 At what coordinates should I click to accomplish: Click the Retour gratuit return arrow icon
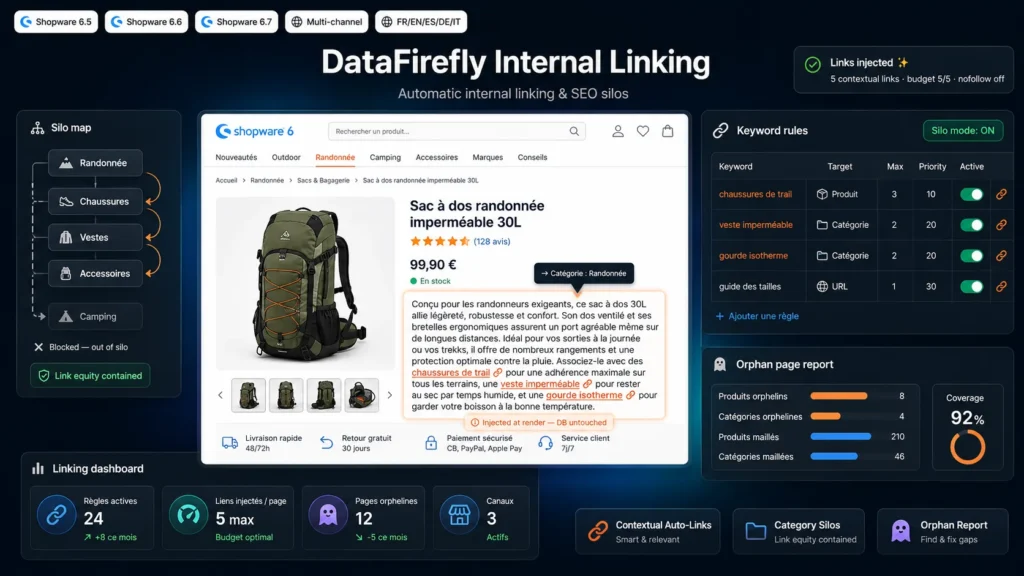tap(327, 443)
